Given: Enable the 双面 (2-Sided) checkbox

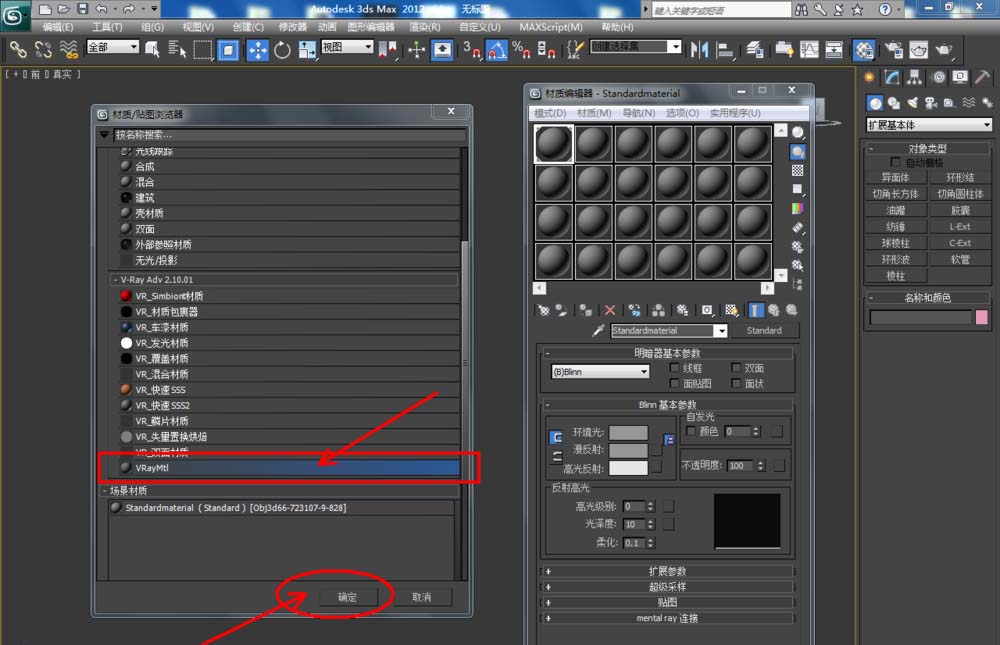Looking at the screenshot, I should point(736,368).
